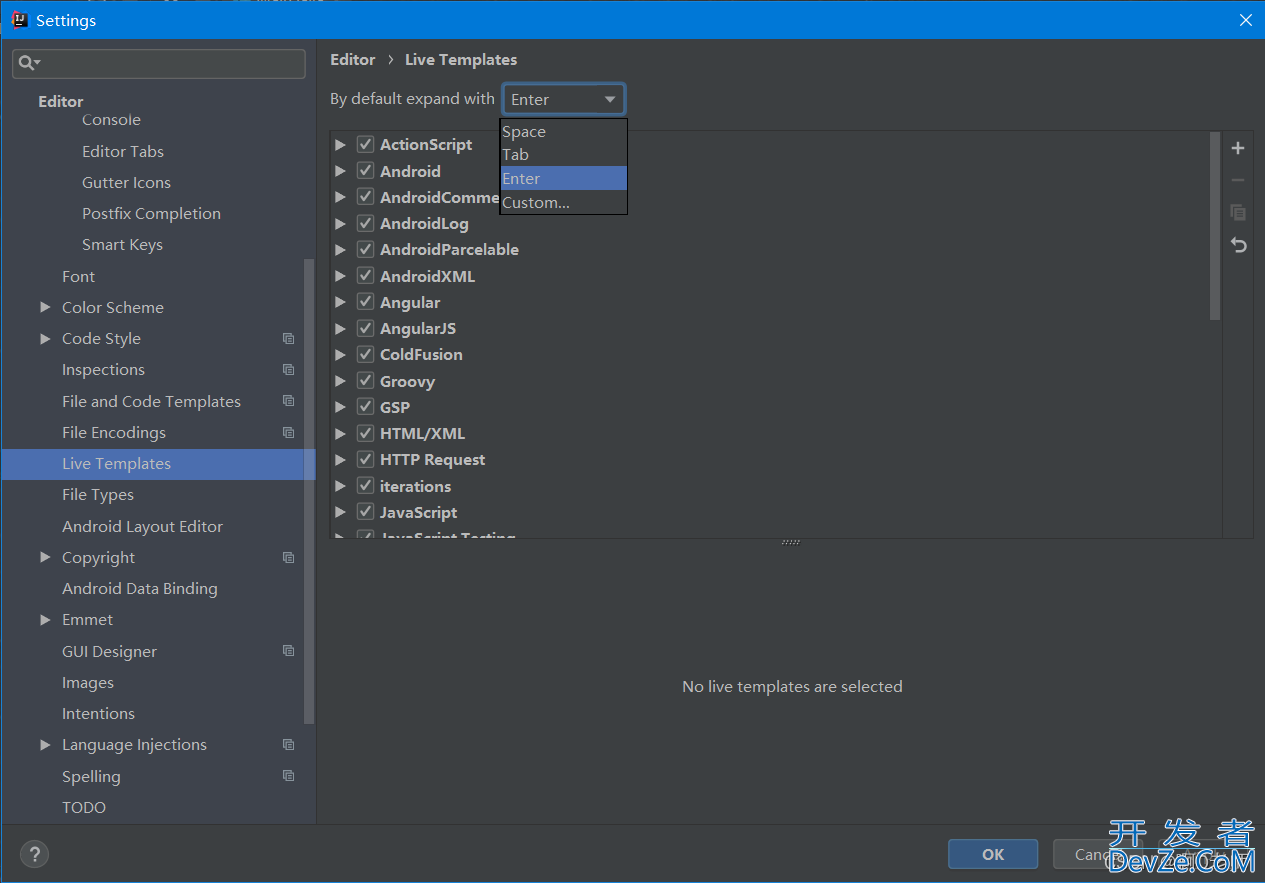Image resolution: width=1265 pixels, height=883 pixels.
Task: Expand the ActionScript template group
Action: pos(341,145)
